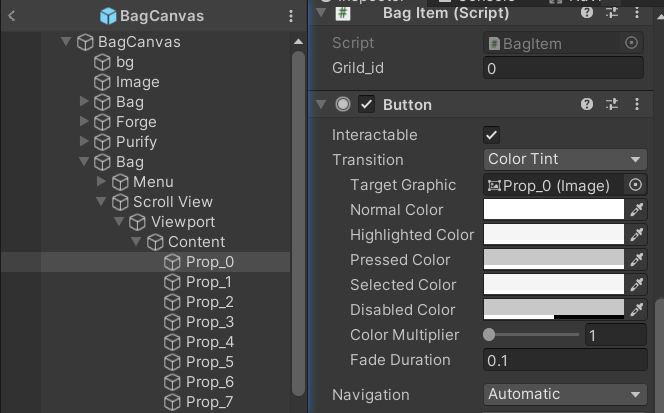Open the Transition Color Tint dropdown

(x=565, y=159)
